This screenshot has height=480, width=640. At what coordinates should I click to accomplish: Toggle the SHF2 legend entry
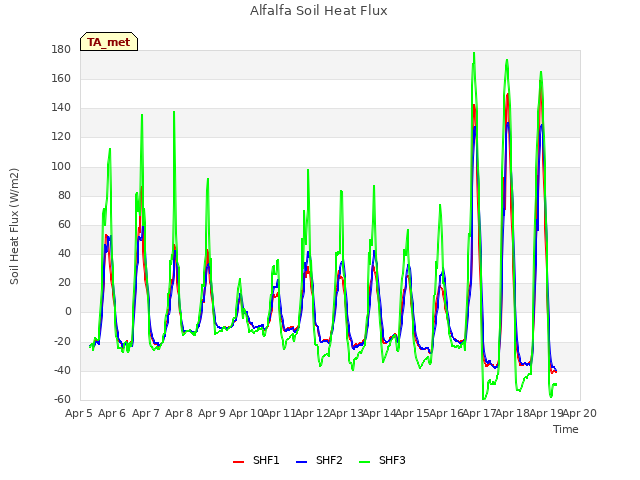click(x=319, y=460)
